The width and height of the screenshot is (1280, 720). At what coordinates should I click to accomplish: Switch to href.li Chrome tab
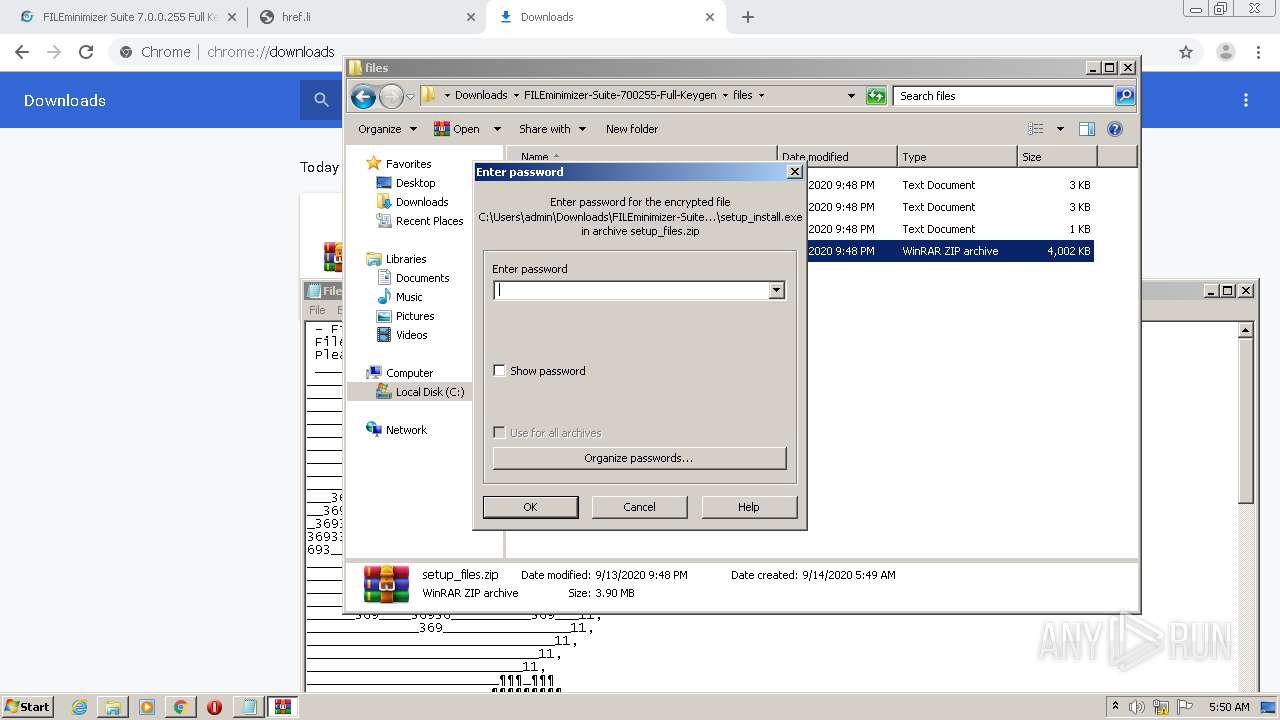(366, 17)
